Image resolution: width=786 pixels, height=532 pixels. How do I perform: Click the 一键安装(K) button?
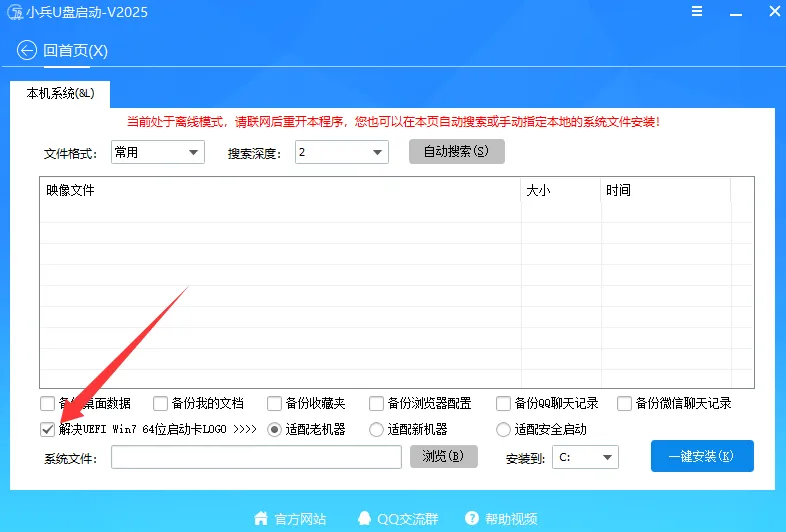click(702, 456)
